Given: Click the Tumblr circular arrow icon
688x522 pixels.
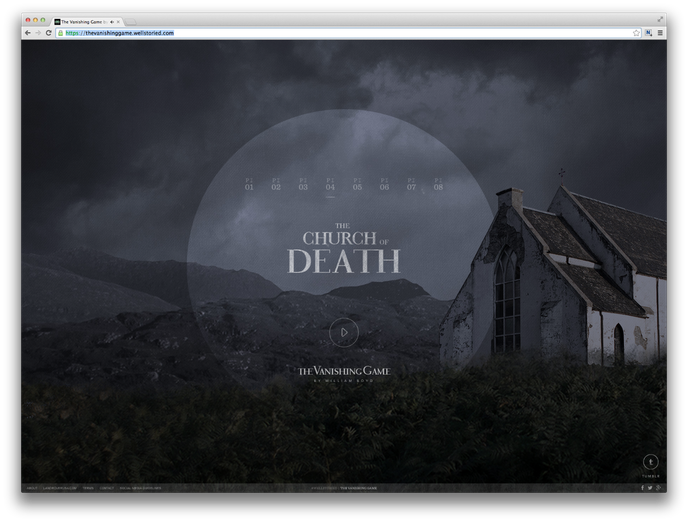Looking at the screenshot, I should (x=650, y=462).
